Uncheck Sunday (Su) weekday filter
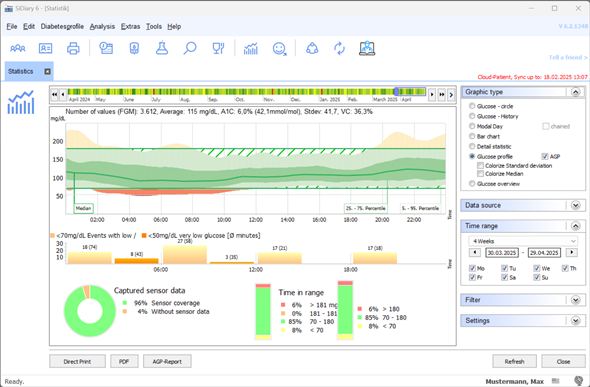590x387 pixels. [x=537, y=278]
